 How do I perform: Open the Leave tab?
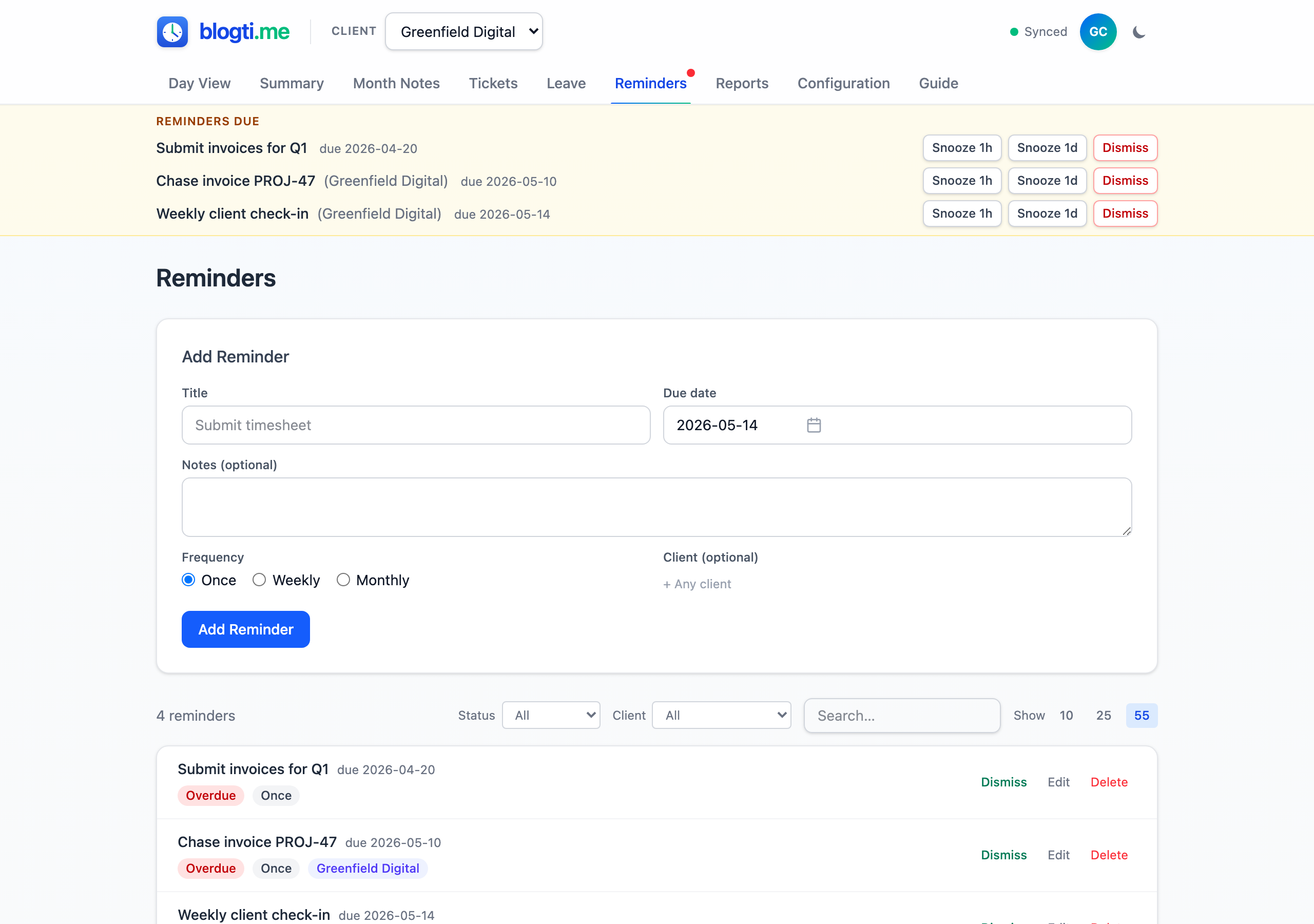[x=566, y=84]
